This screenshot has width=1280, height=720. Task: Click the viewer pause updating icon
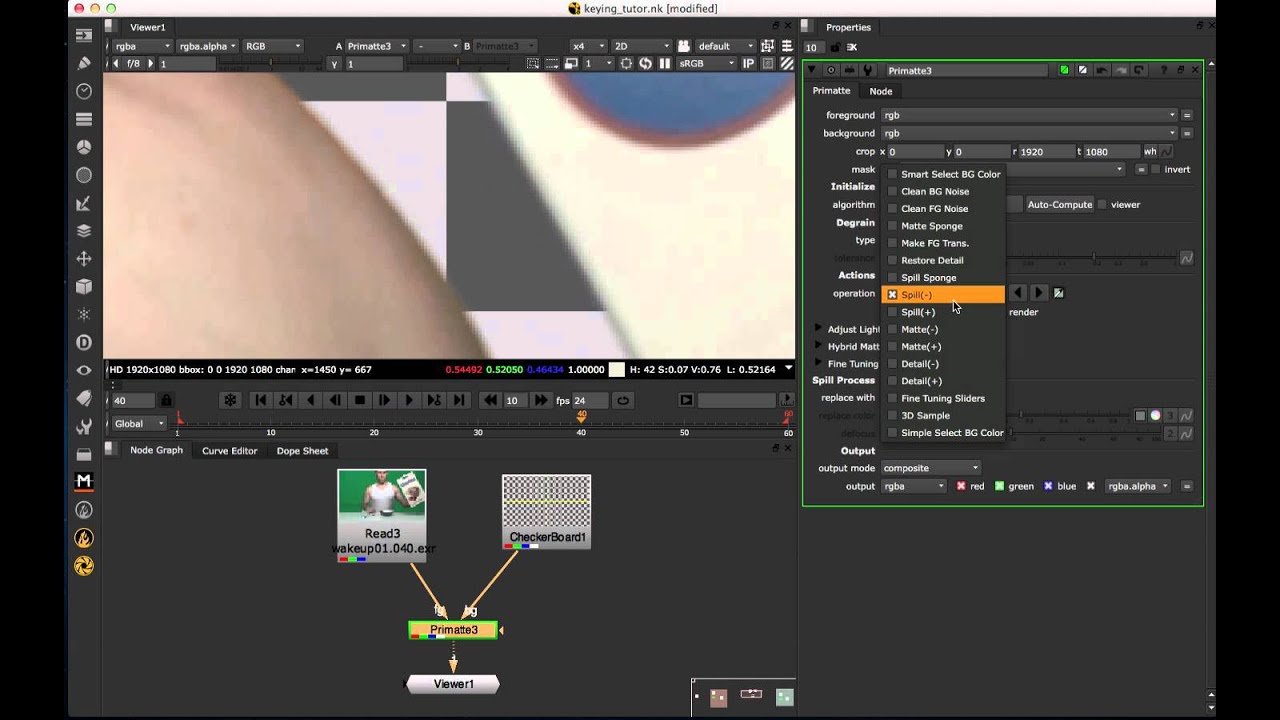click(x=664, y=63)
